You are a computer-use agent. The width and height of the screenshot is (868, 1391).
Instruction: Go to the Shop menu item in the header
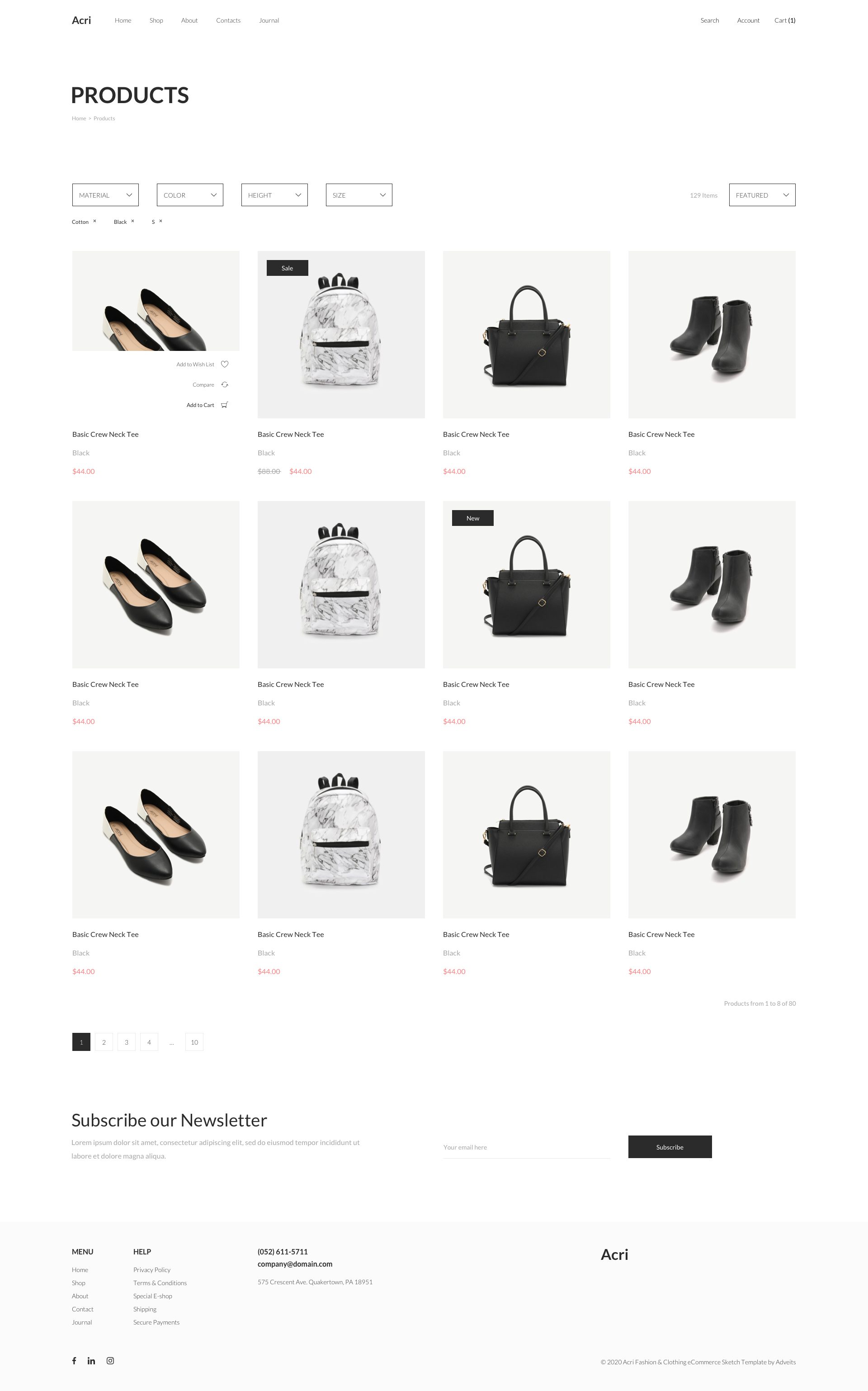coord(156,21)
